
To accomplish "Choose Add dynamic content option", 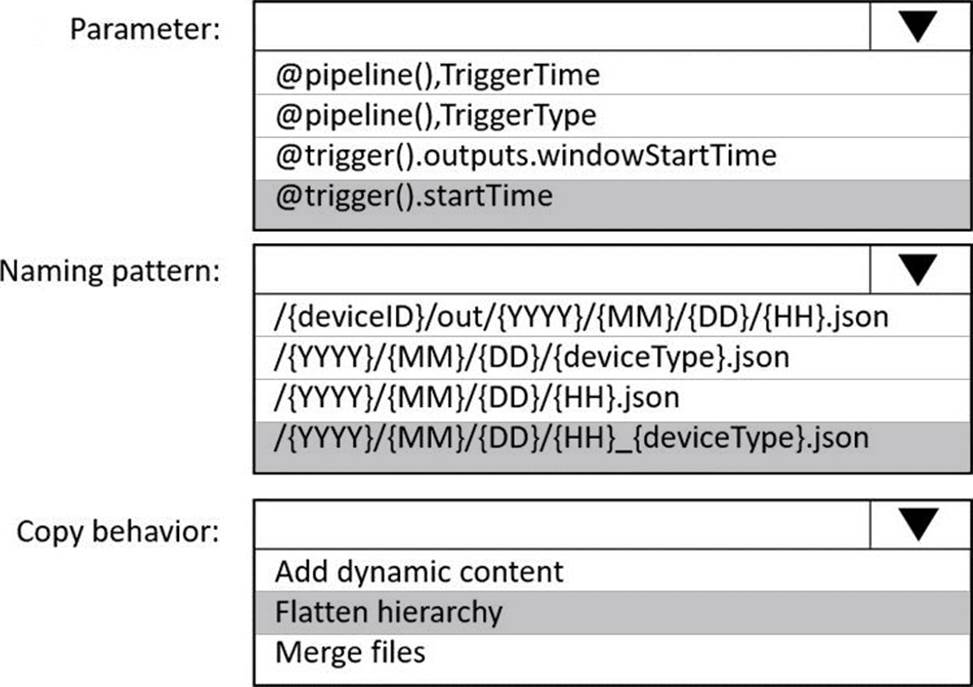I will pos(419,571).
